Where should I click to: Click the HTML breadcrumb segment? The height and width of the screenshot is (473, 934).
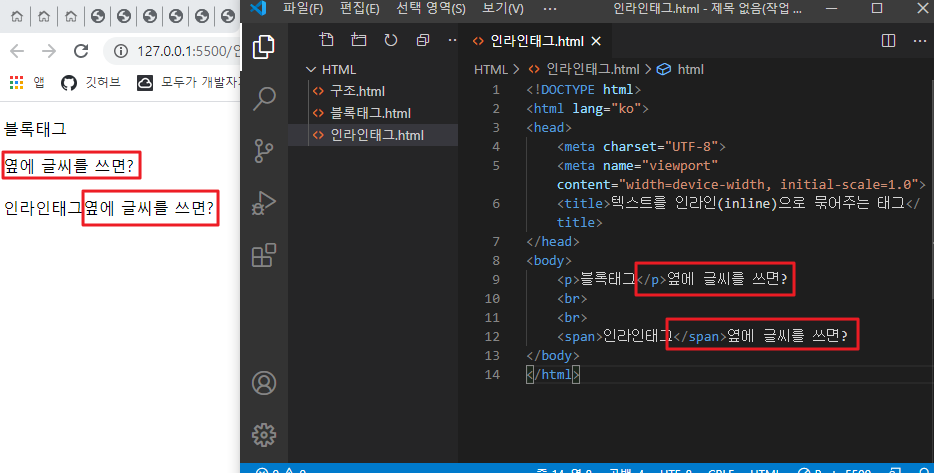point(491,70)
